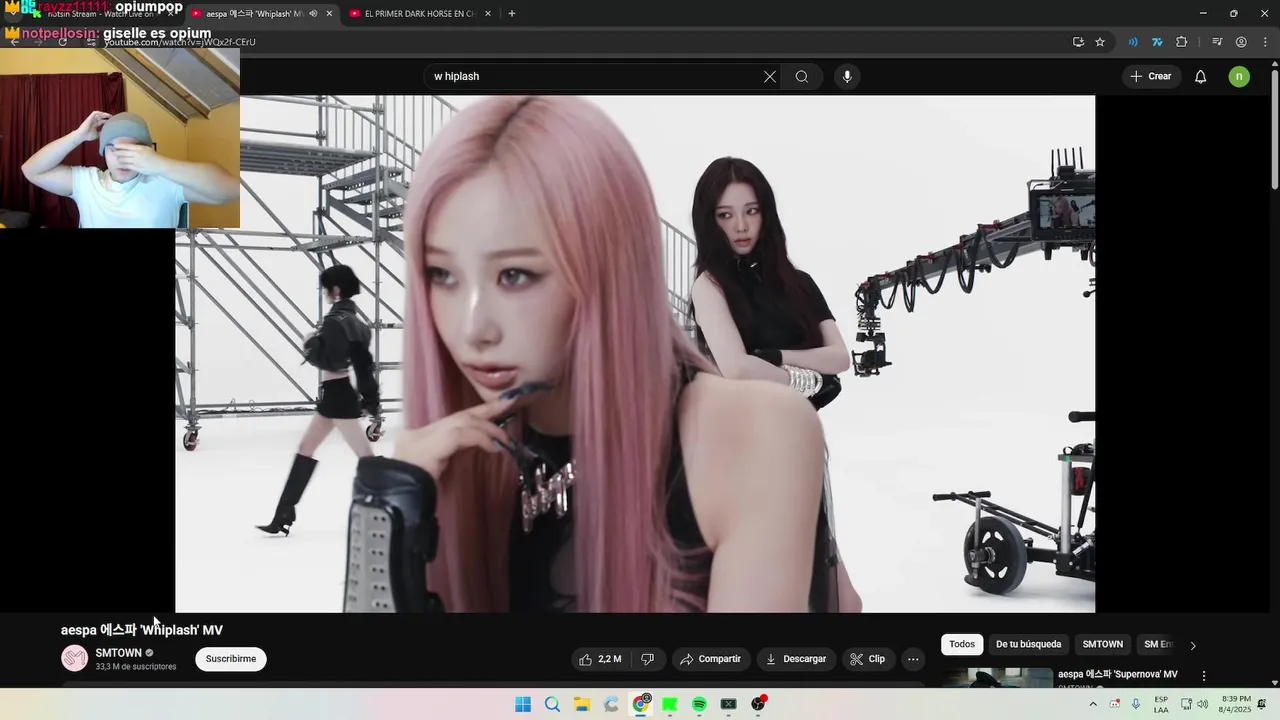1280x720 pixels.
Task: Close the EL PRIMER DARK HORSE tab
Action: 487,14
